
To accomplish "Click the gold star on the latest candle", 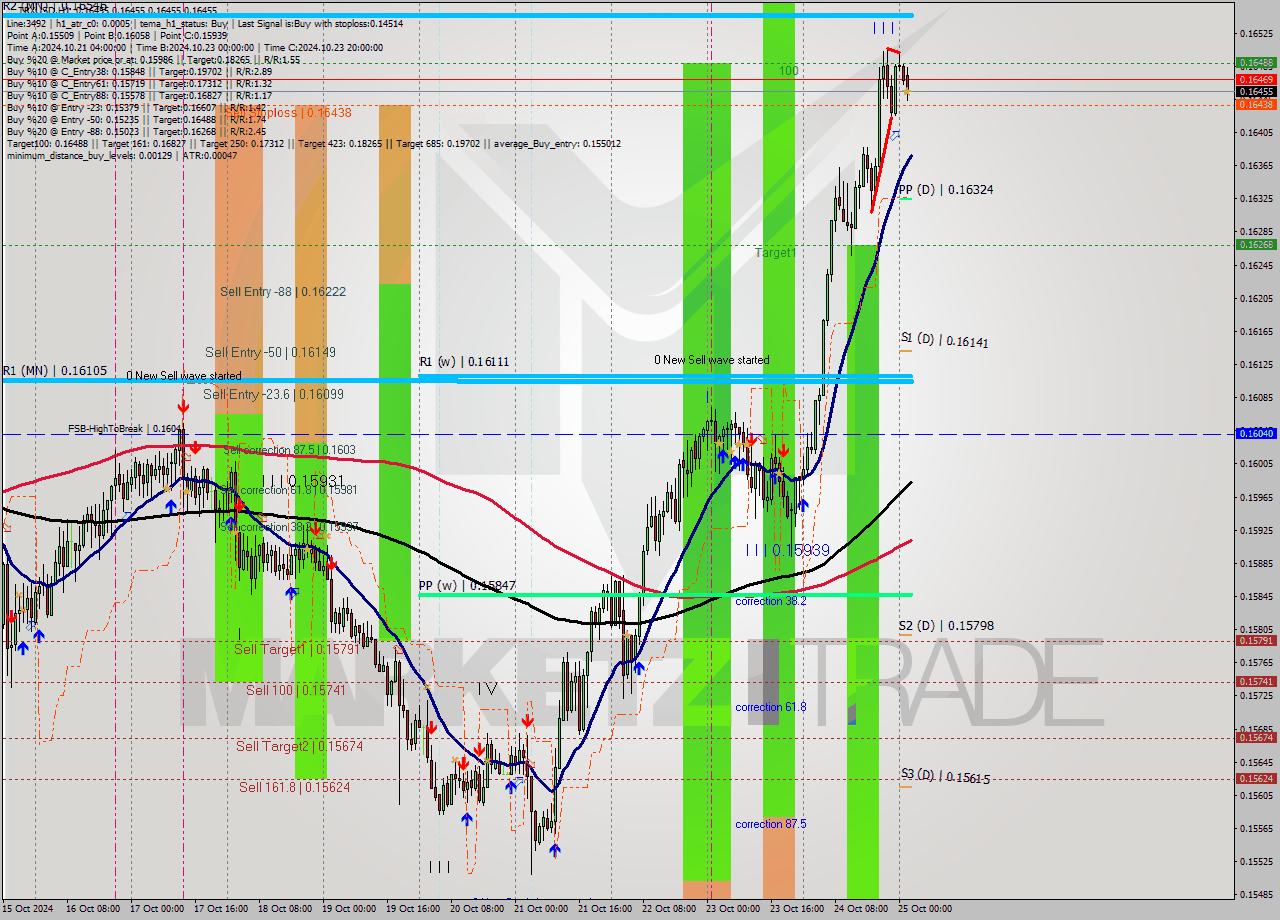I will pyautogui.click(x=906, y=92).
